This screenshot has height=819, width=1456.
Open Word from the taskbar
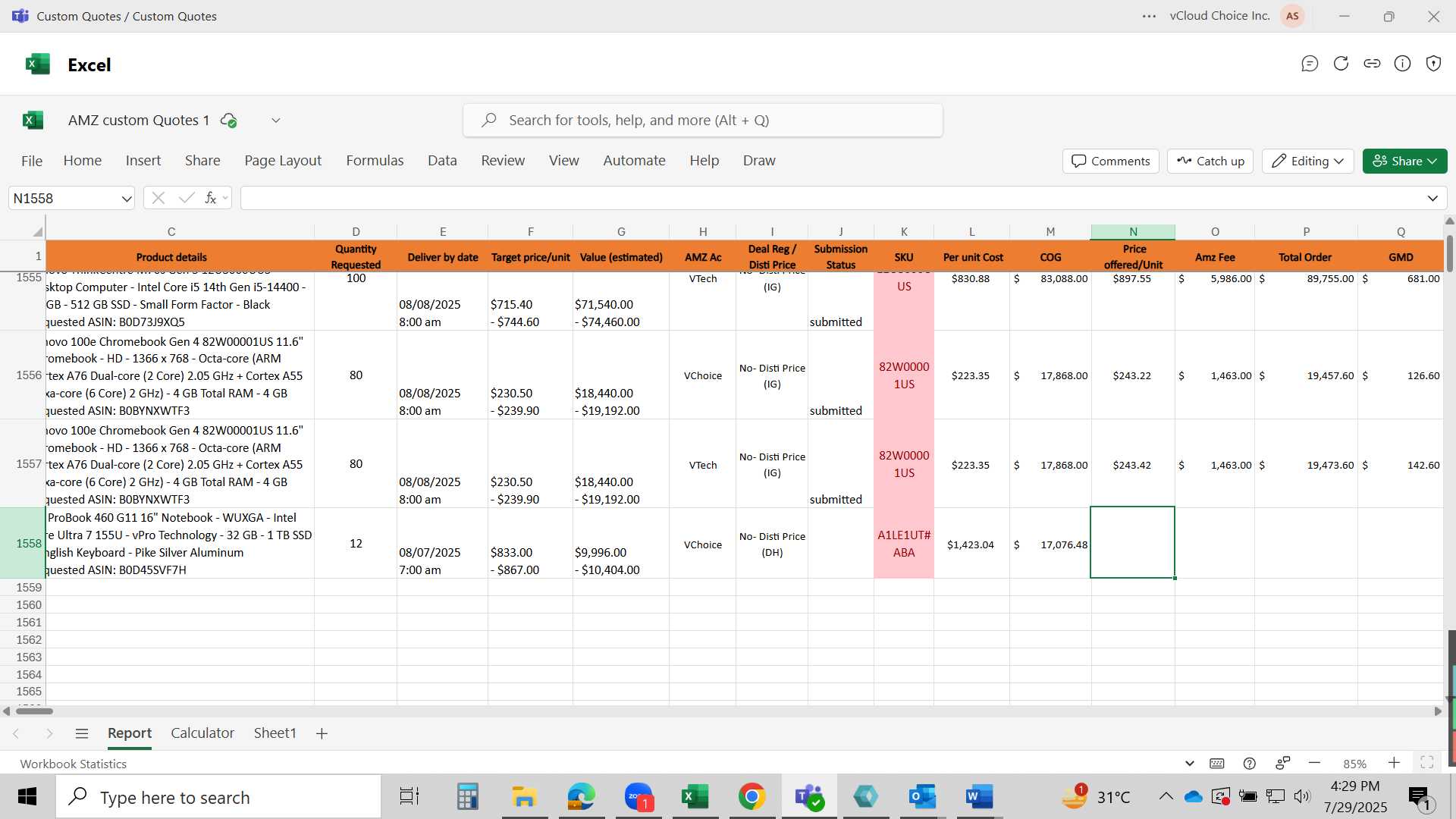coord(979,796)
